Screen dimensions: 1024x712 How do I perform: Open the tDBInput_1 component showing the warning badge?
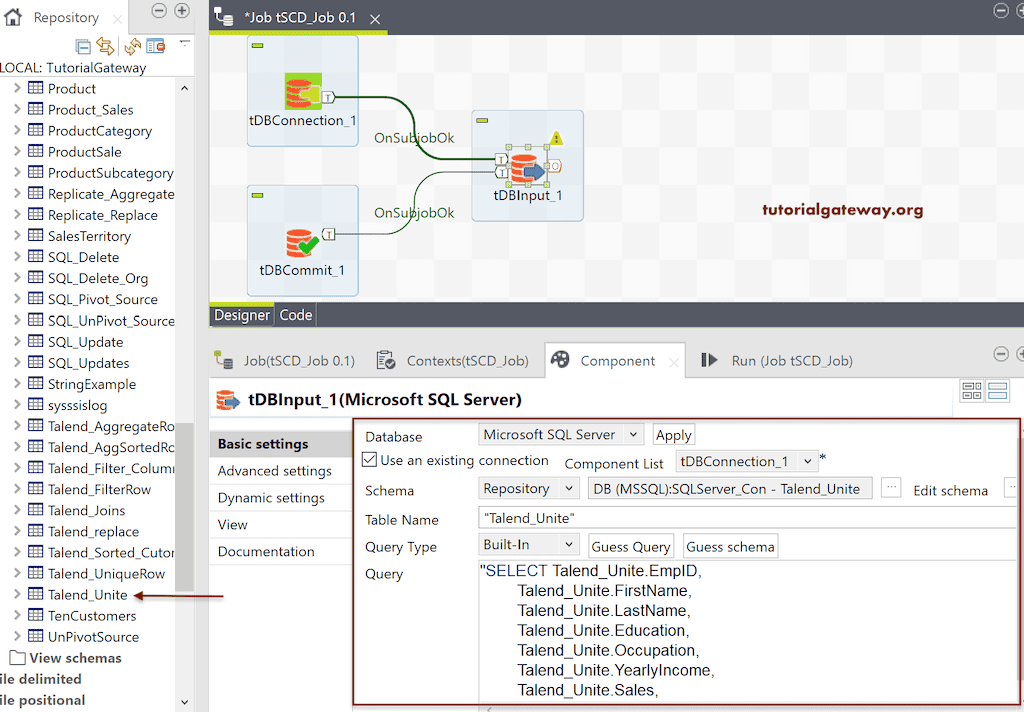point(527,165)
